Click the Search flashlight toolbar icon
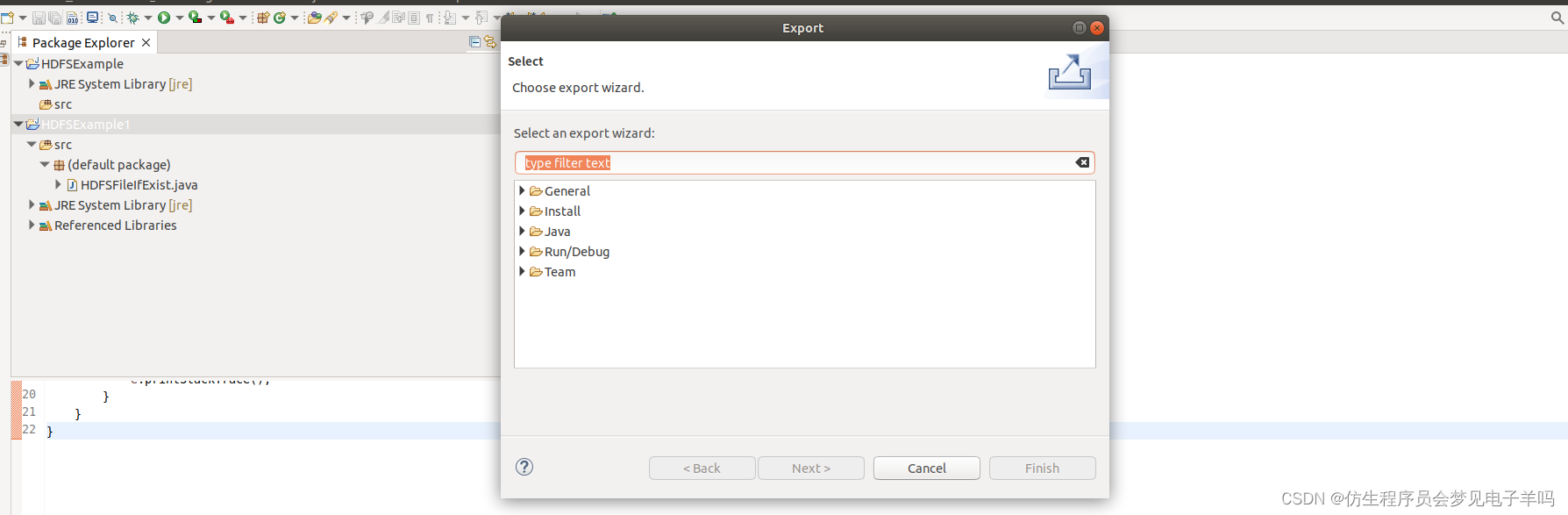 click(x=331, y=18)
